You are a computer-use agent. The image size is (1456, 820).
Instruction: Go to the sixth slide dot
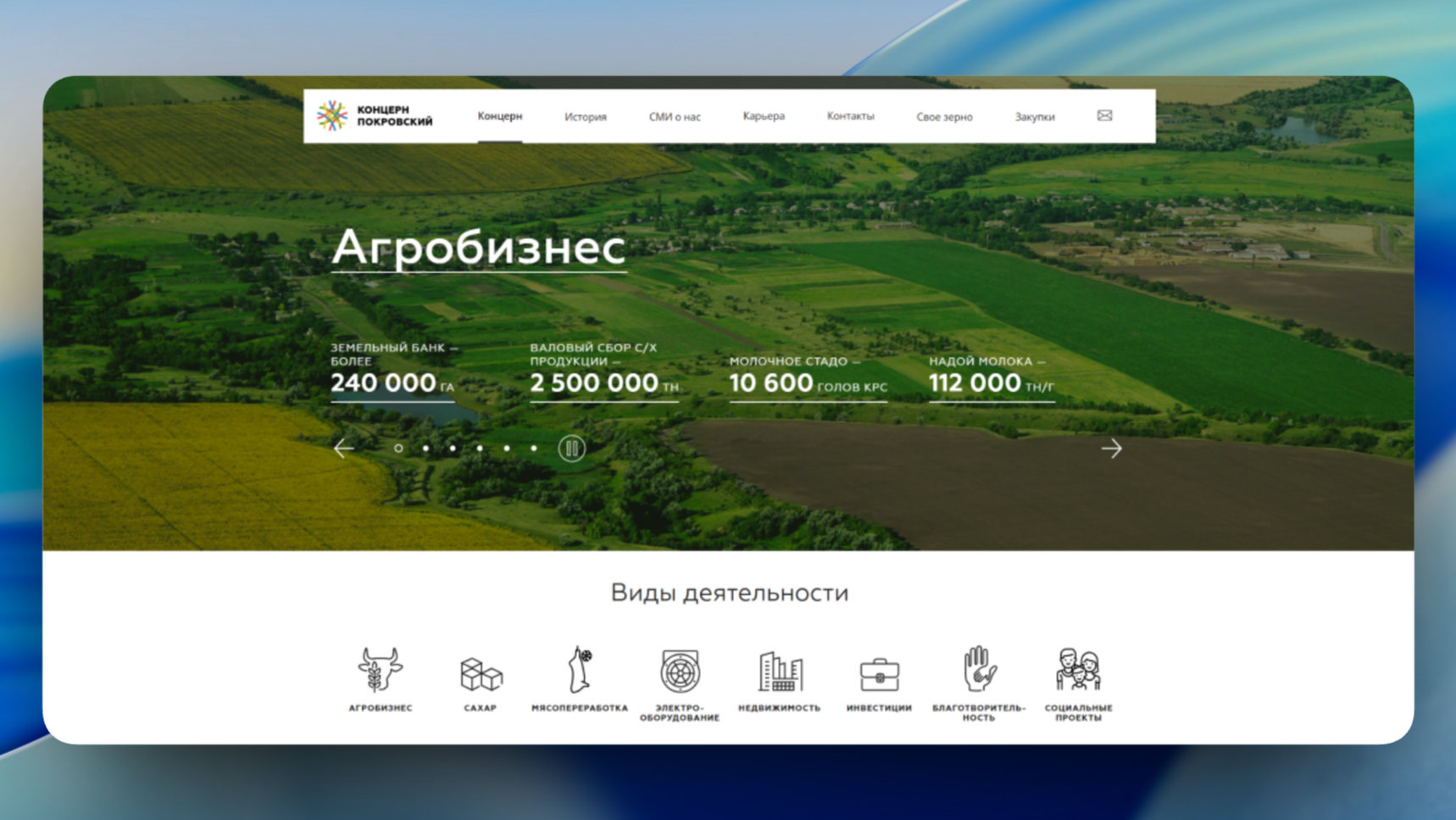pyautogui.click(x=534, y=448)
